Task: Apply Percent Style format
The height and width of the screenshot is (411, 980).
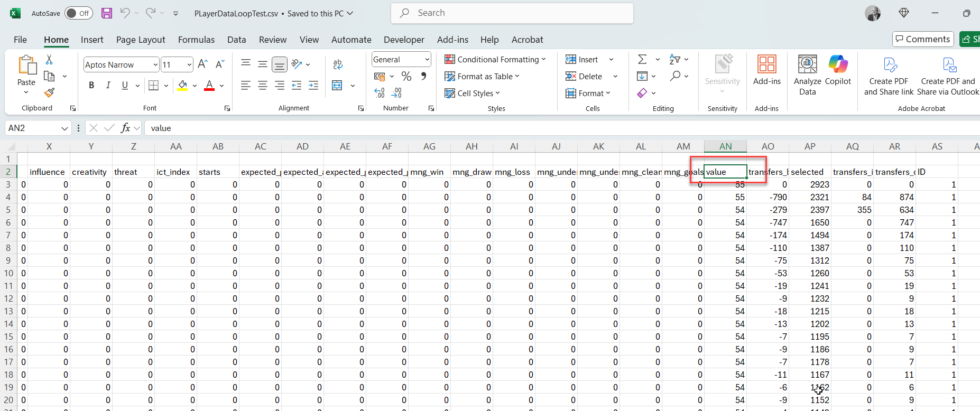Action: (x=406, y=76)
